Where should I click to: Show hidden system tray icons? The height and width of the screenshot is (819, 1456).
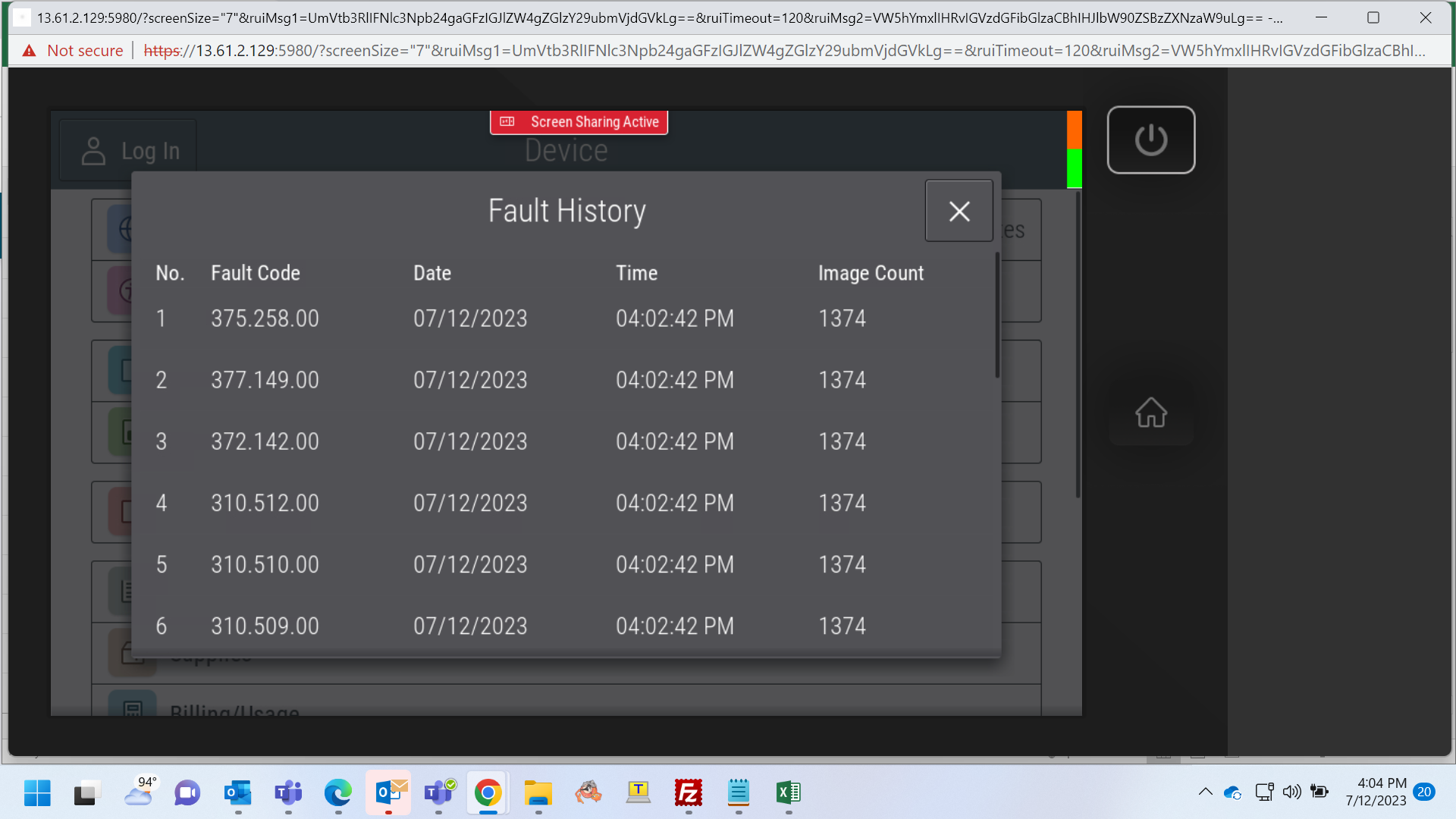point(1205,792)
